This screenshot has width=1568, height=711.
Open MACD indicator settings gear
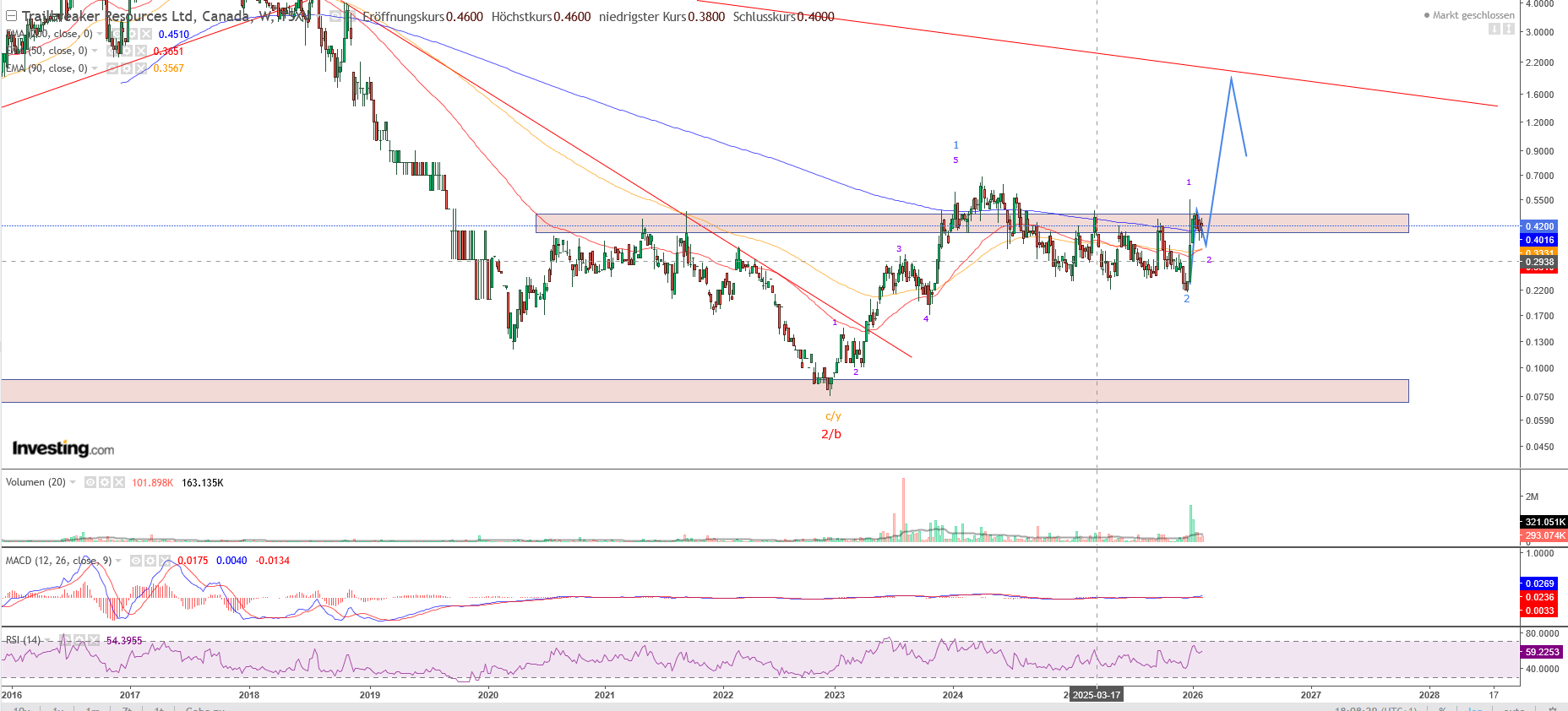150,561
